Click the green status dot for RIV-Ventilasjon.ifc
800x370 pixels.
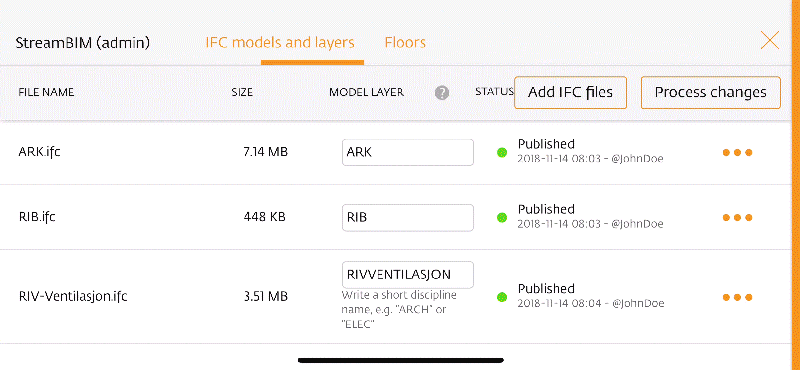pyautogui.click(x=502, y=297)
